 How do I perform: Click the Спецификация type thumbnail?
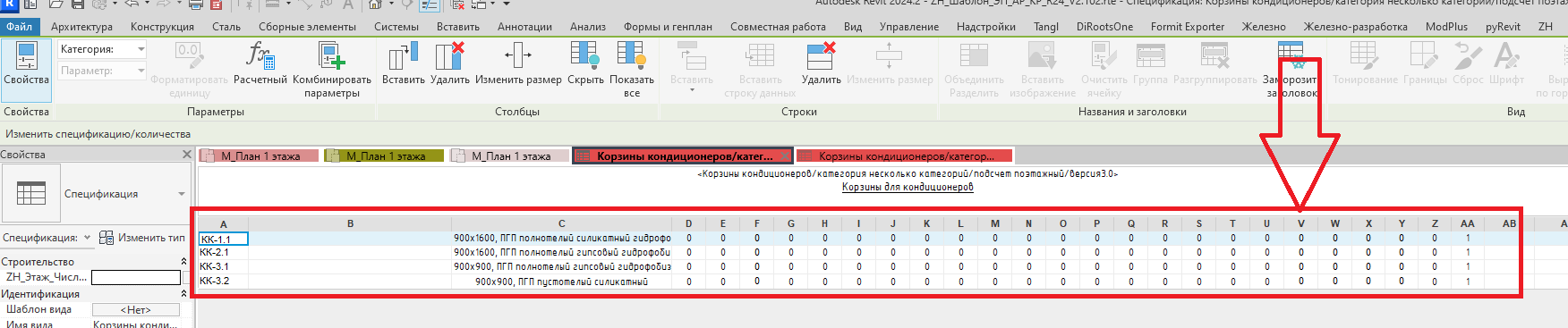[x=31, y=194]
